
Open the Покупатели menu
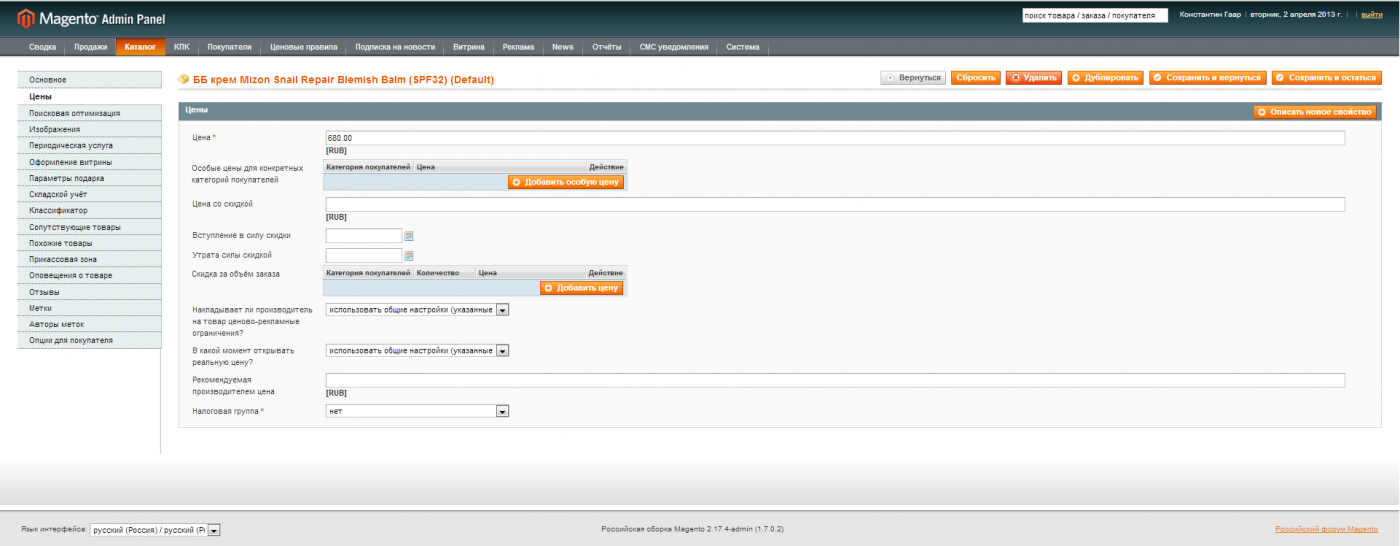point(229,47)
